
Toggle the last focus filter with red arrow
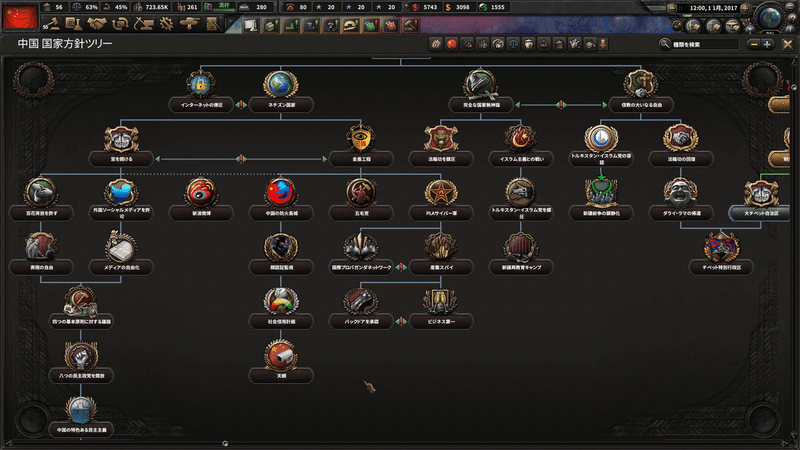(x=603, y=44)
